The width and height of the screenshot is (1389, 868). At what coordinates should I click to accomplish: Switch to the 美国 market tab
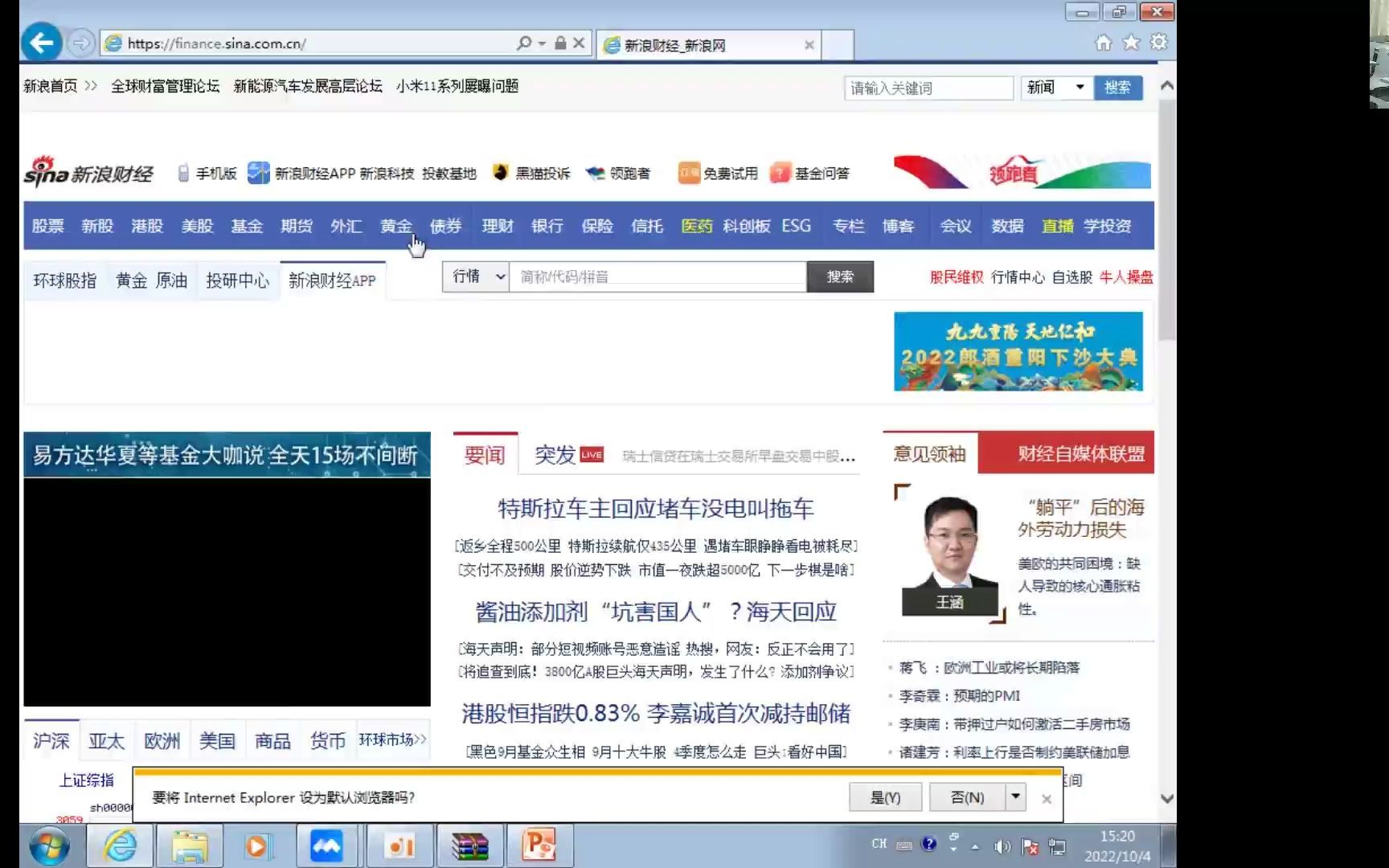pyautogui.click(x=217, y=740)
